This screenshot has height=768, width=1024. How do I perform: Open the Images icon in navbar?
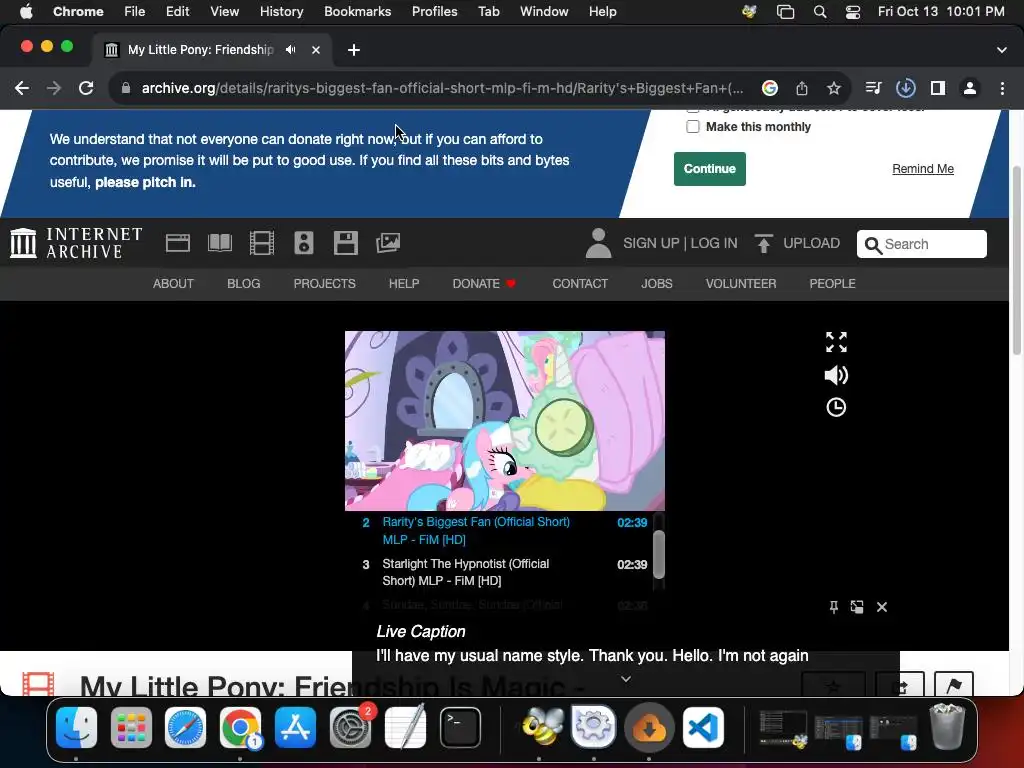[388, 243]
